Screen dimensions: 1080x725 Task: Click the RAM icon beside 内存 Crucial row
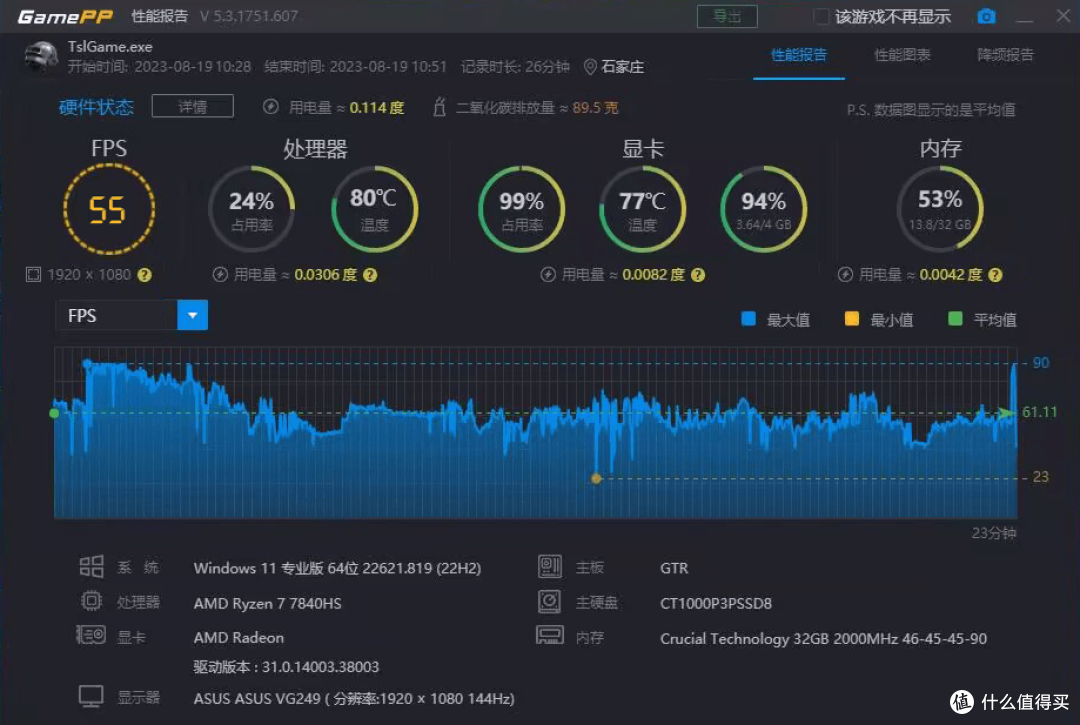[x=550, y=635]
